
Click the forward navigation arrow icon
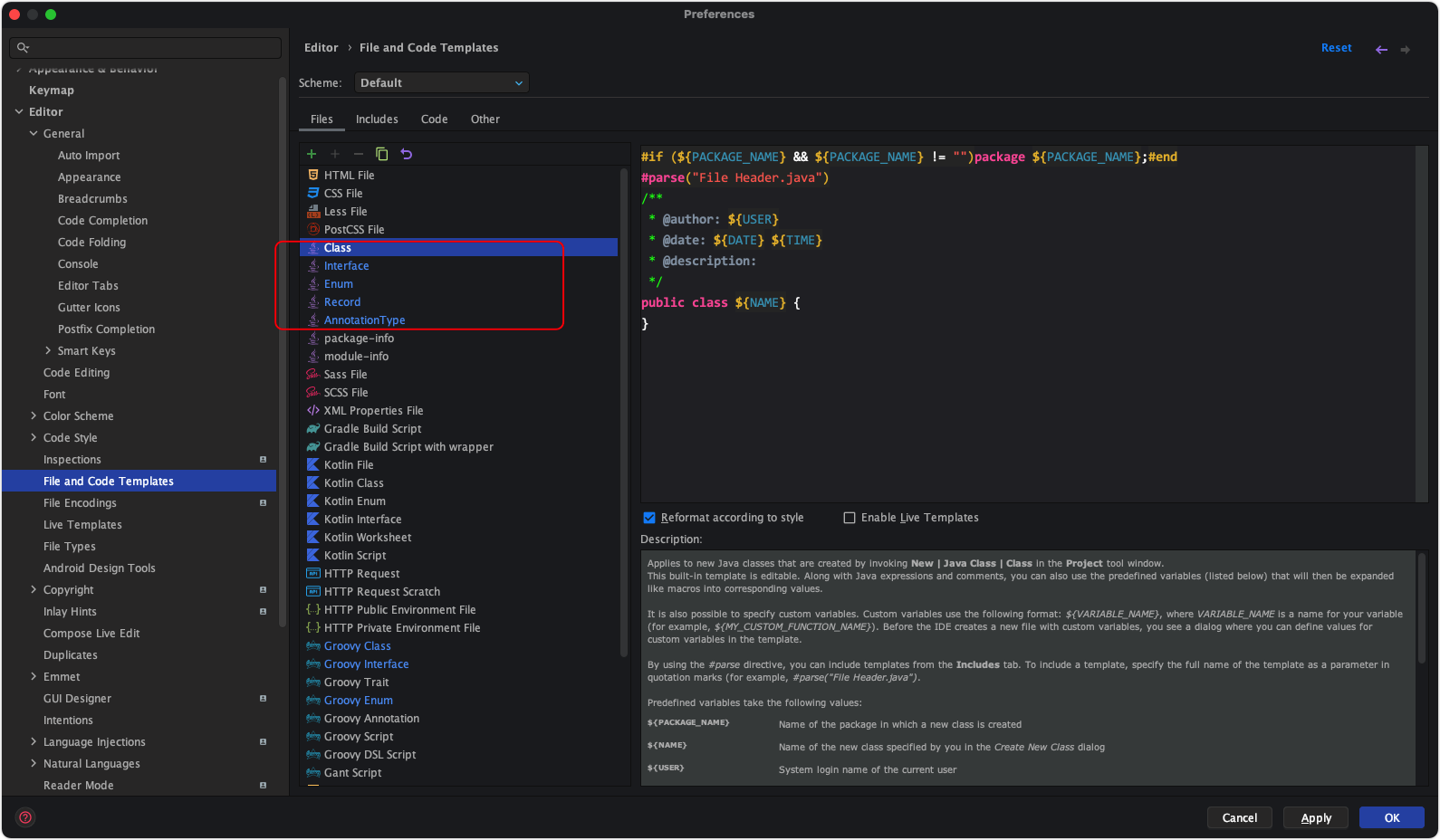tap(1406, 49)
